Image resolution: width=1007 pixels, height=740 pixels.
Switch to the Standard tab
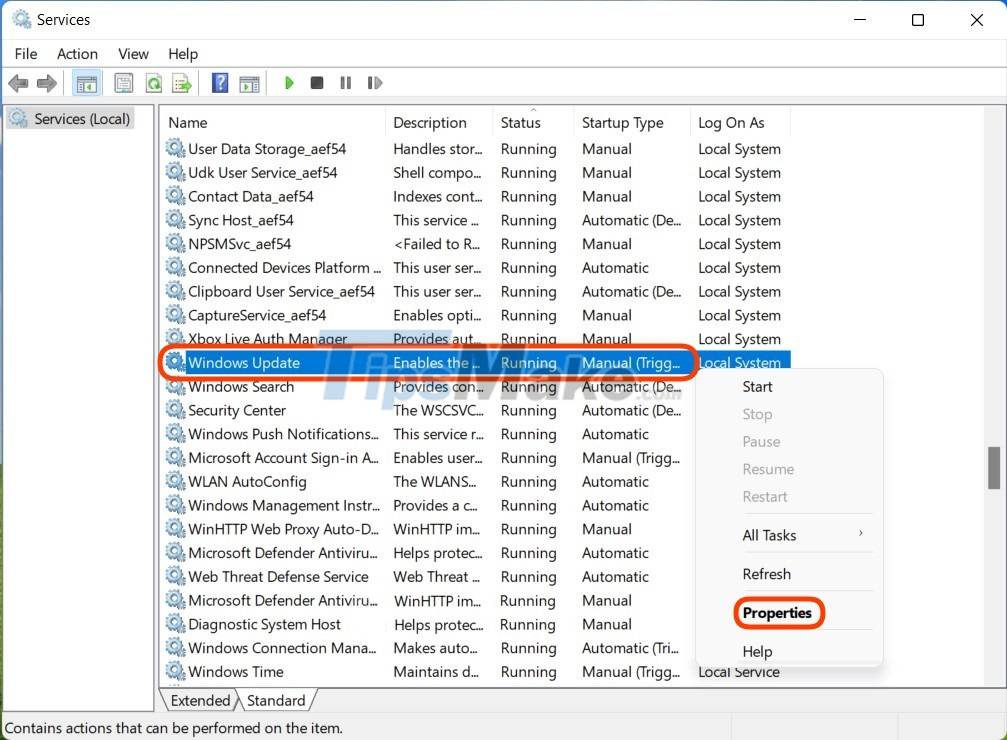pos(276,700)
